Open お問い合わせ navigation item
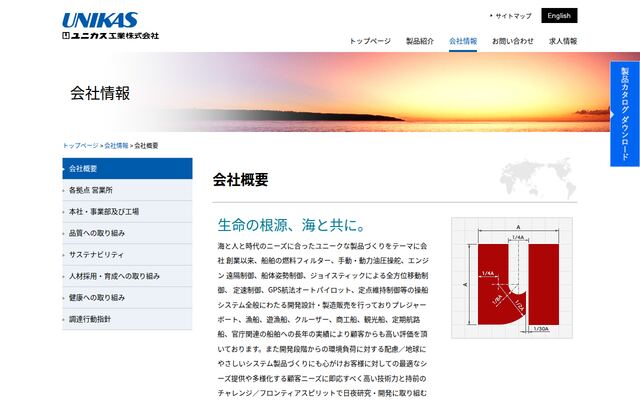The image size is (640, 400). [513, 41]
